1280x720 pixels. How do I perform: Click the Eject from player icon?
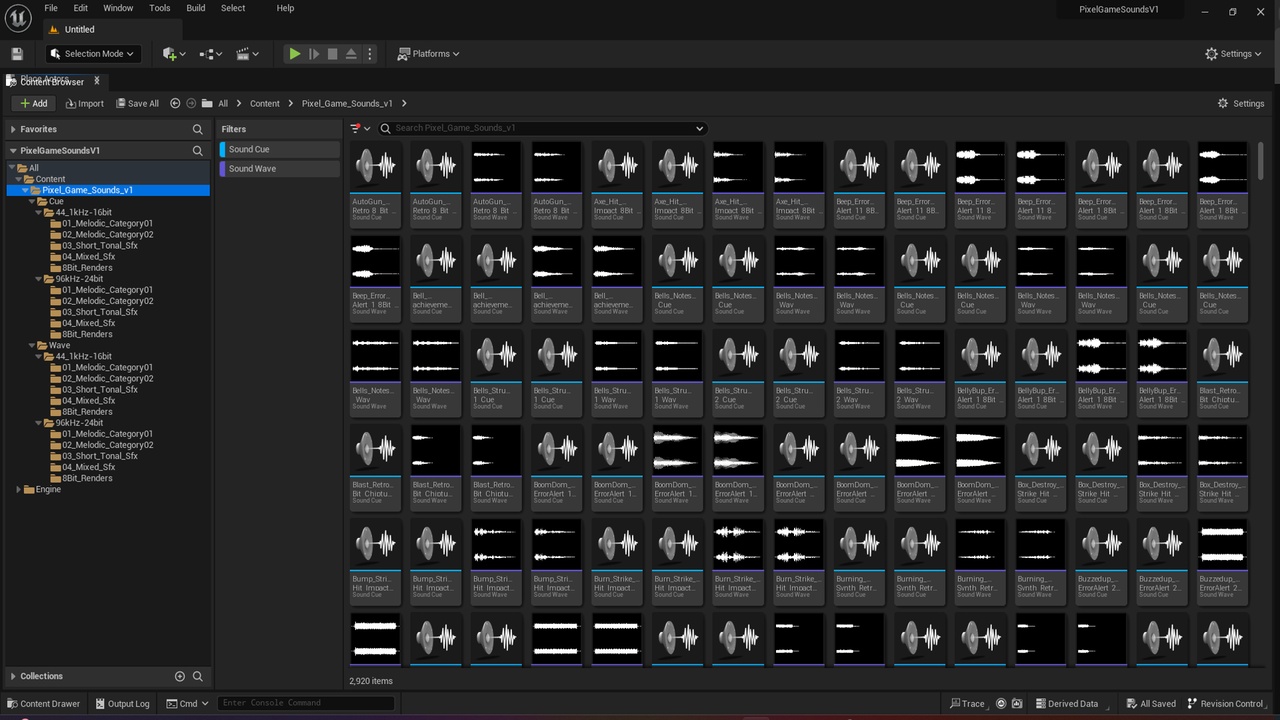(x=351, y=54)
